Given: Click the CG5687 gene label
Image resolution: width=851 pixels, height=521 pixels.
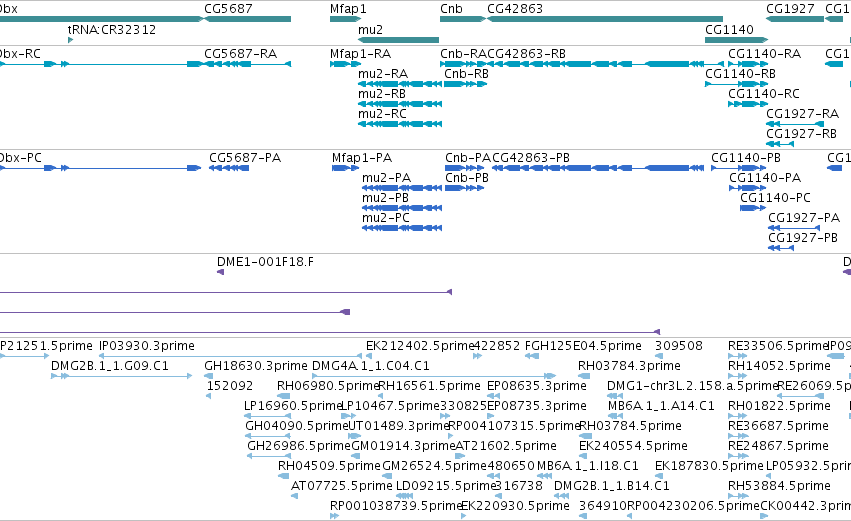Looking at the screenshot, I should click(228, 9).
